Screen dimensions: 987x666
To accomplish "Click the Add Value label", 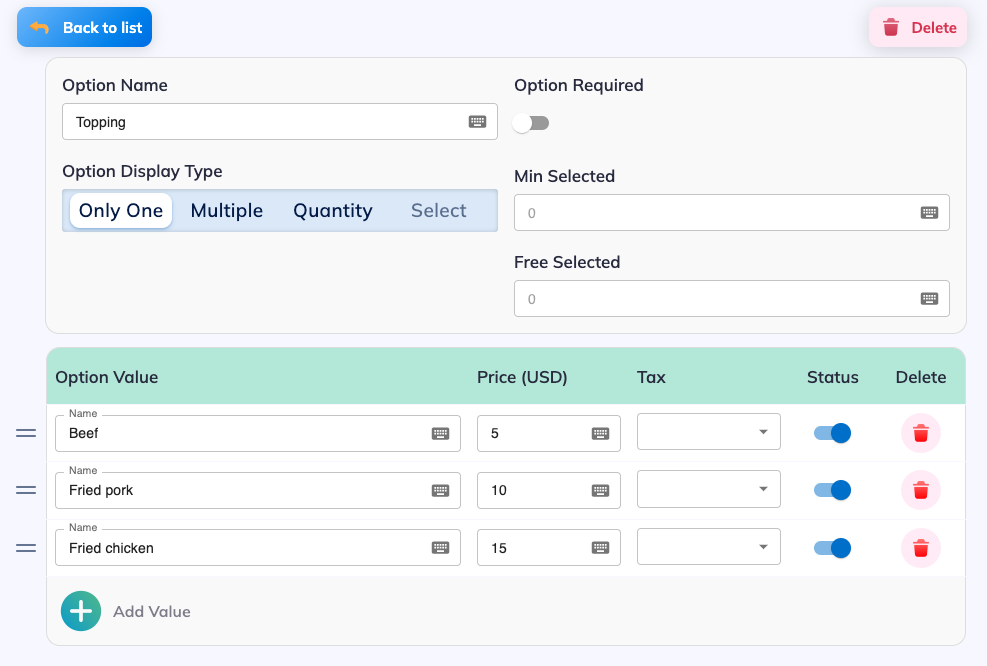I will click(152, 611).
